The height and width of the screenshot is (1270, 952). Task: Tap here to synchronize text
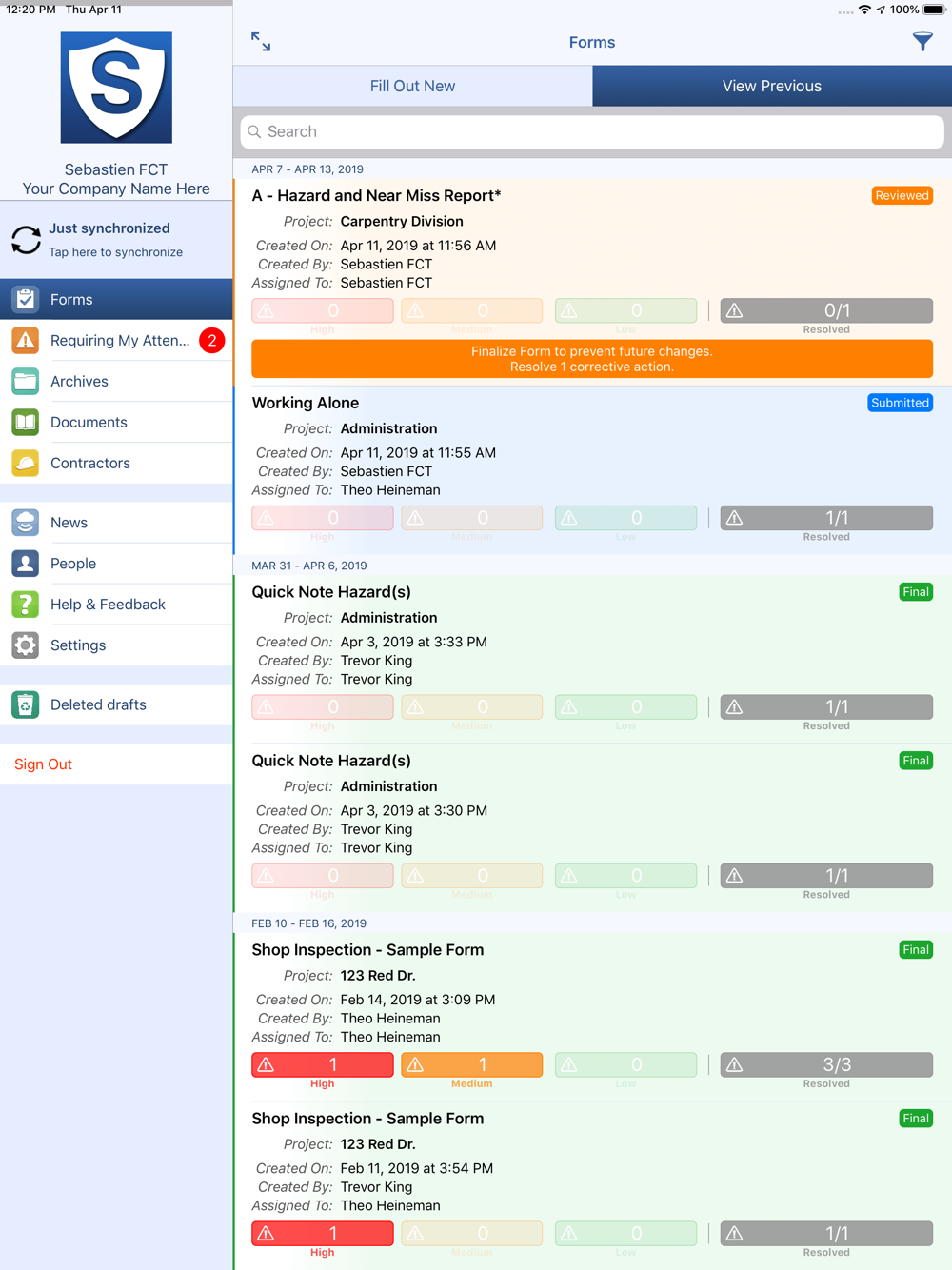pyautogui.click(x=115, y=252)
